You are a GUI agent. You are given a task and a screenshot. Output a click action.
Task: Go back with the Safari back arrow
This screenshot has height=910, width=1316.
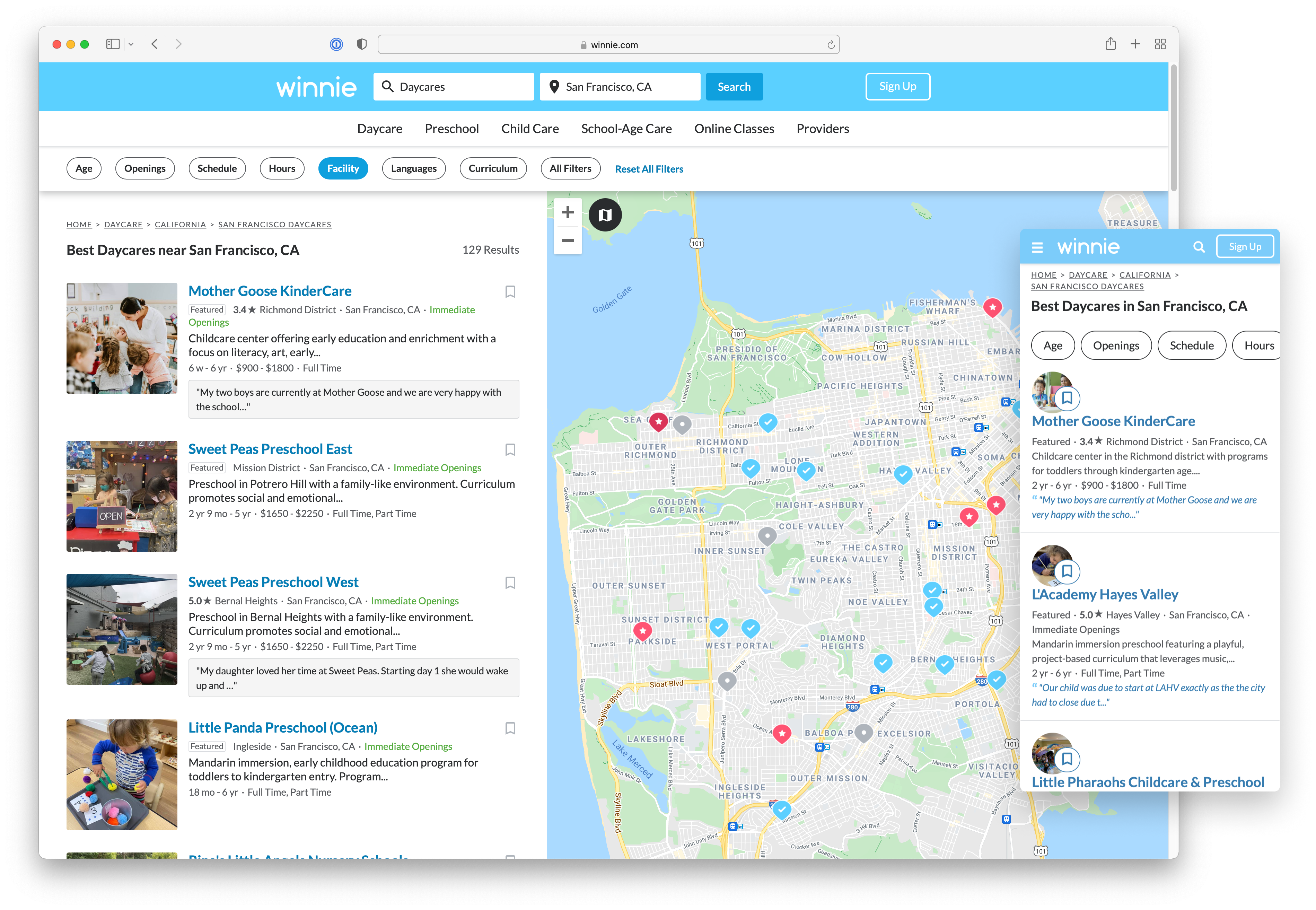click(x=155, y=44)
